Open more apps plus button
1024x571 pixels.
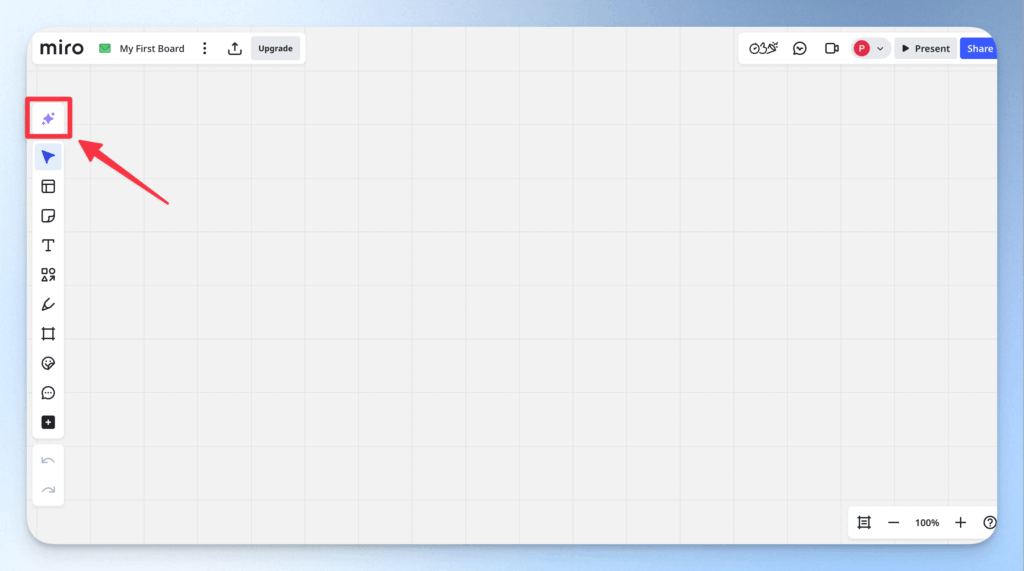click(x=48, y=422)
